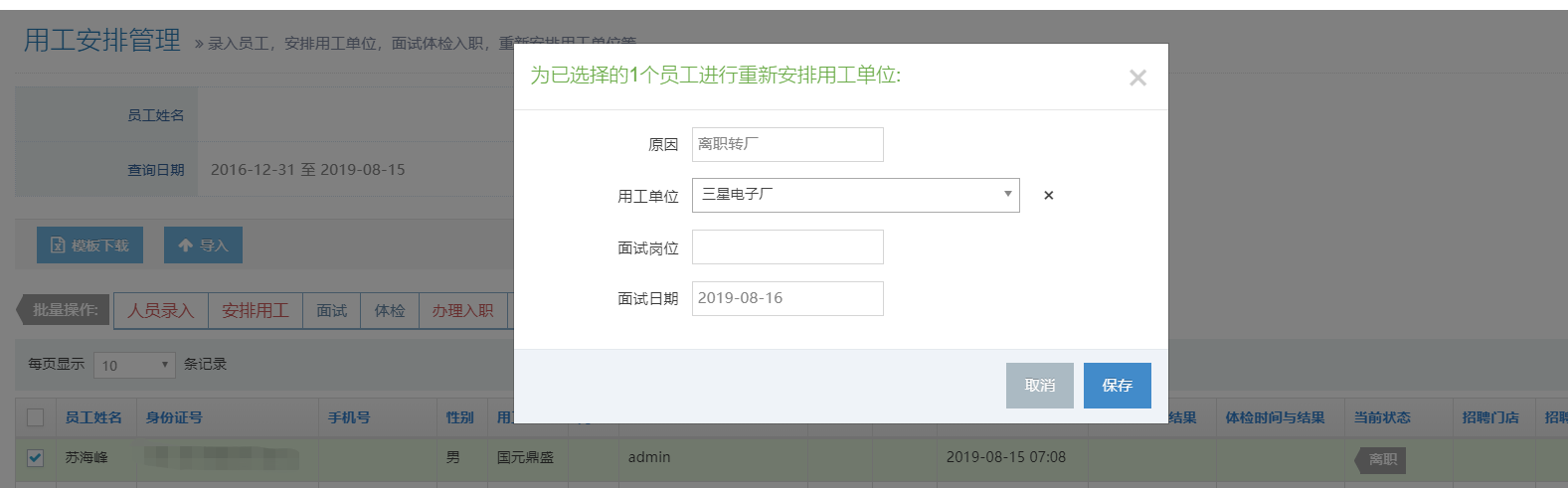Open the 面试日期 date field
The image size is (1568, 488).
786,298
